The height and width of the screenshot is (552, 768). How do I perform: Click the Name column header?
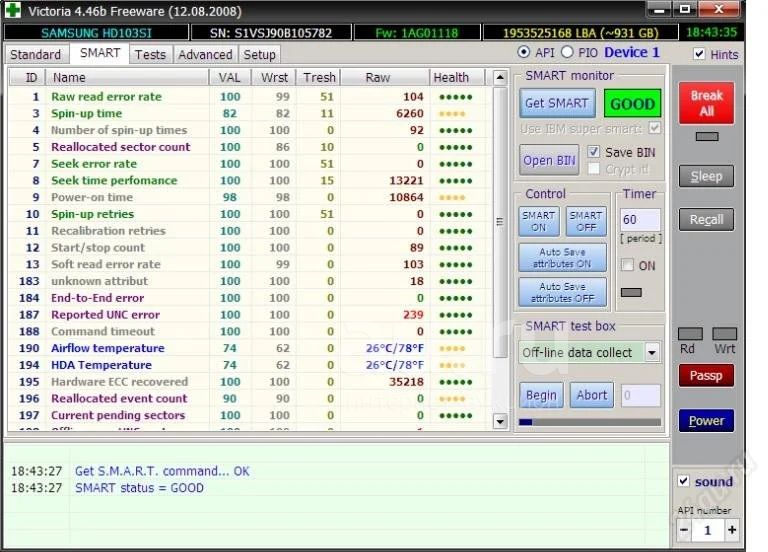tap(127, 77)
